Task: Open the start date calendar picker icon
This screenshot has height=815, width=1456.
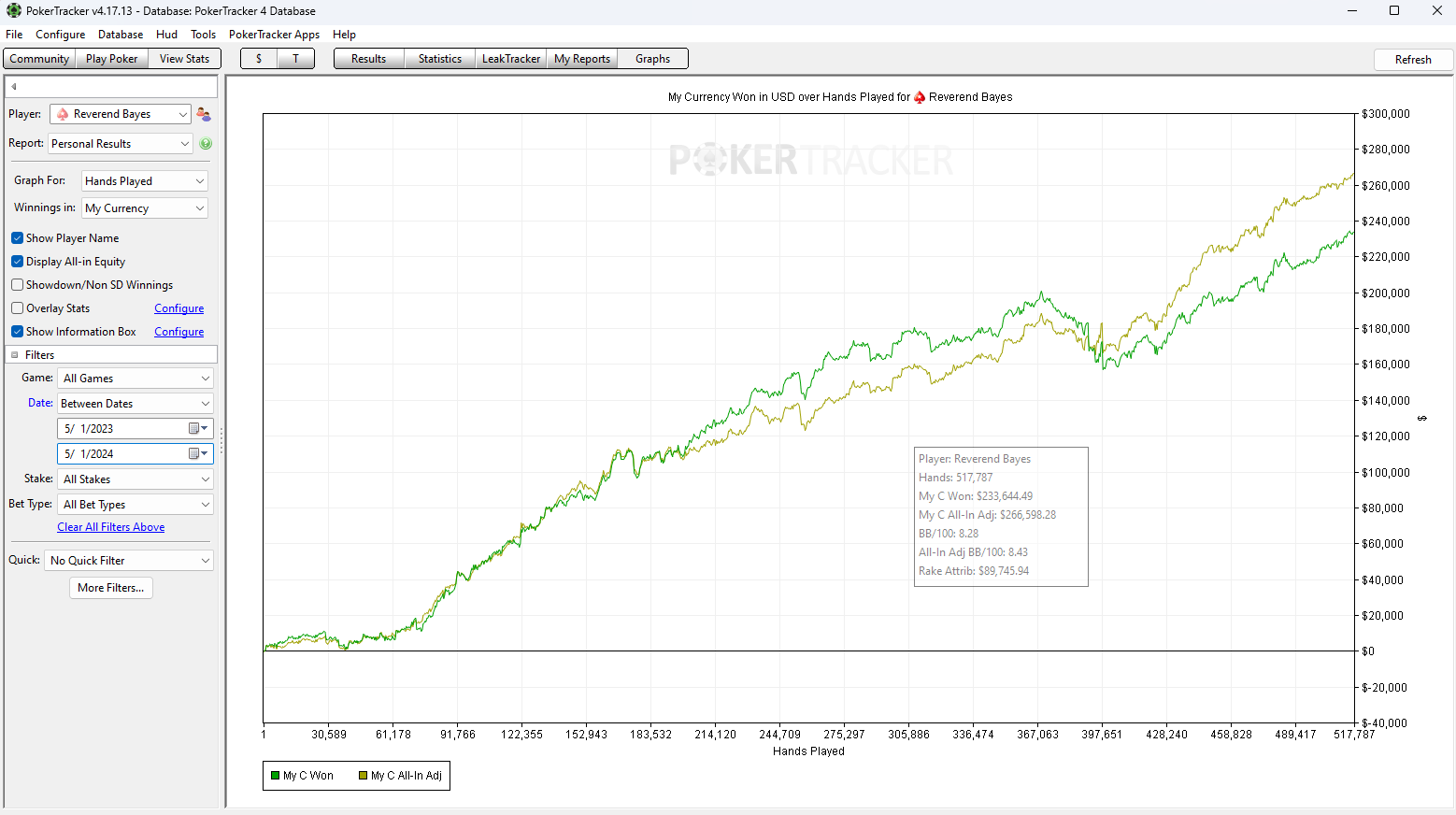Action: [194, 428]
